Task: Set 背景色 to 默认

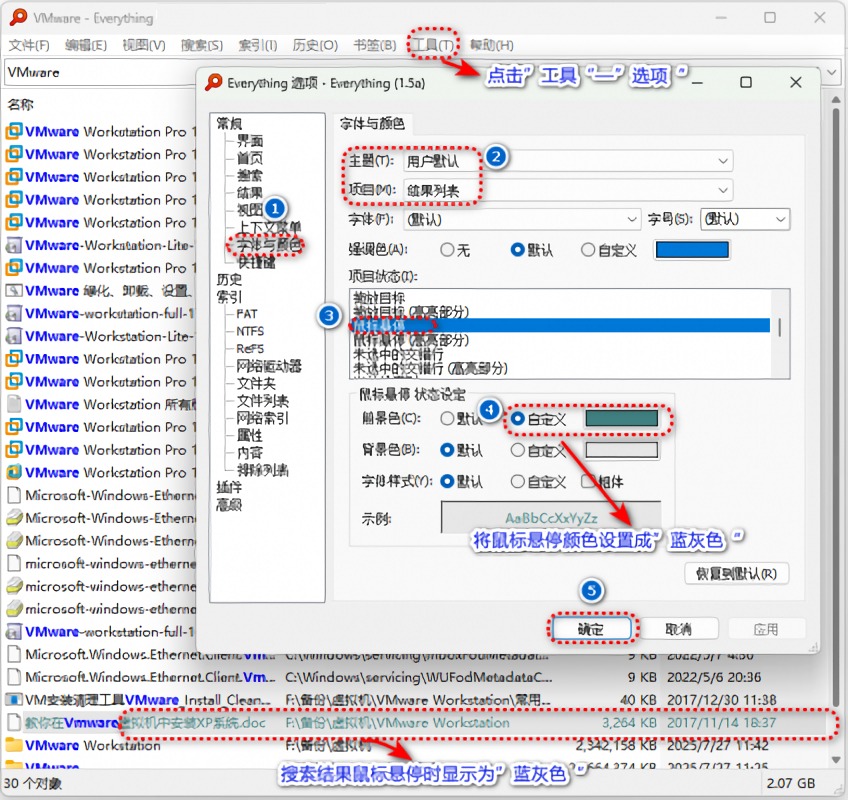Action: click(447, 450)
